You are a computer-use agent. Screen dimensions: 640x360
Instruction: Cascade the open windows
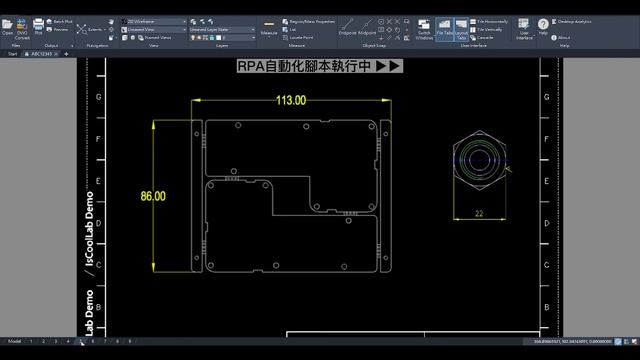point(481,38)
